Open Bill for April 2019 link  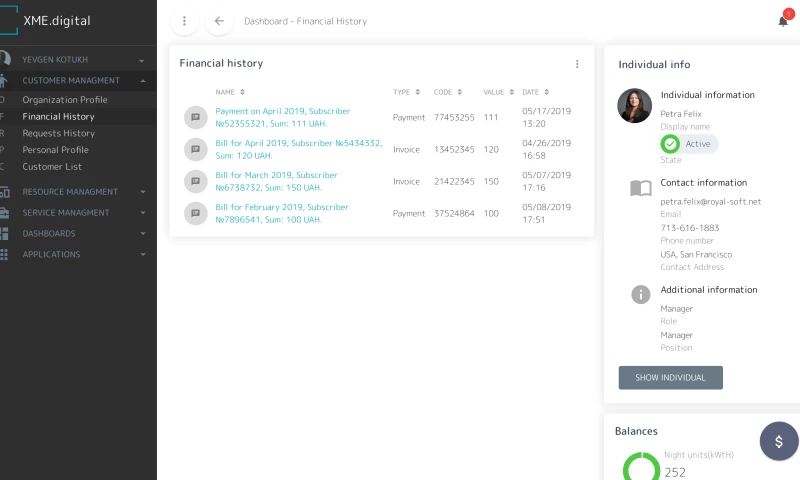pyautogui.click(x=298, y=149)
